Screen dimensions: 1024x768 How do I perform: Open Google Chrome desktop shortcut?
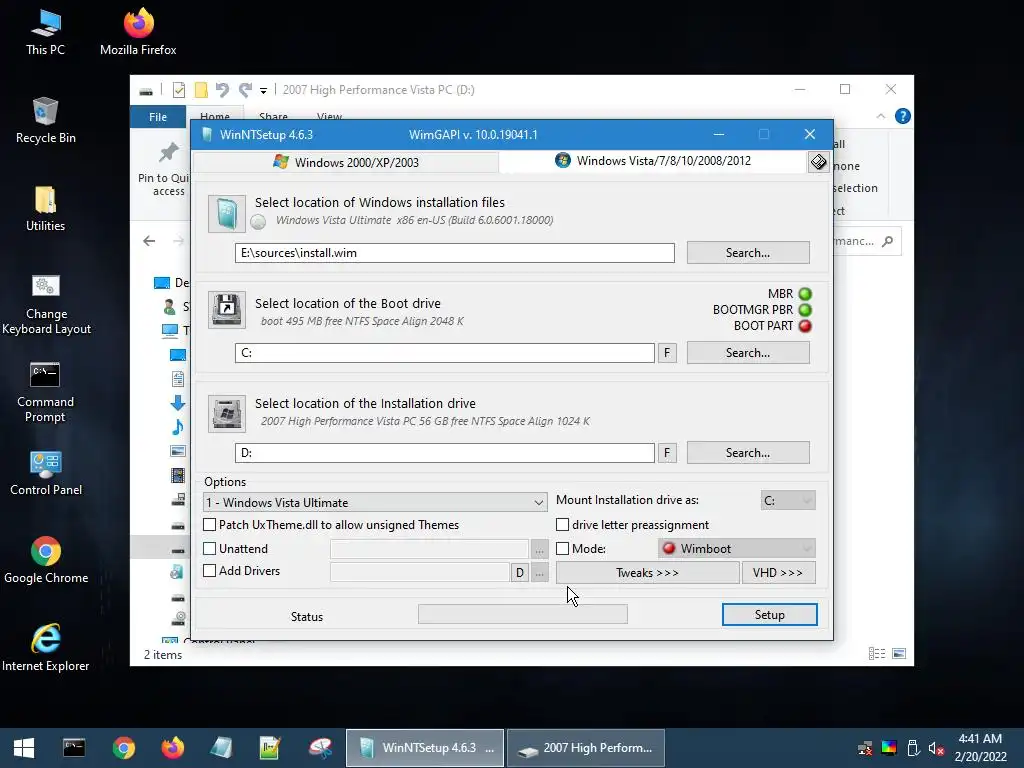point(46,560)
